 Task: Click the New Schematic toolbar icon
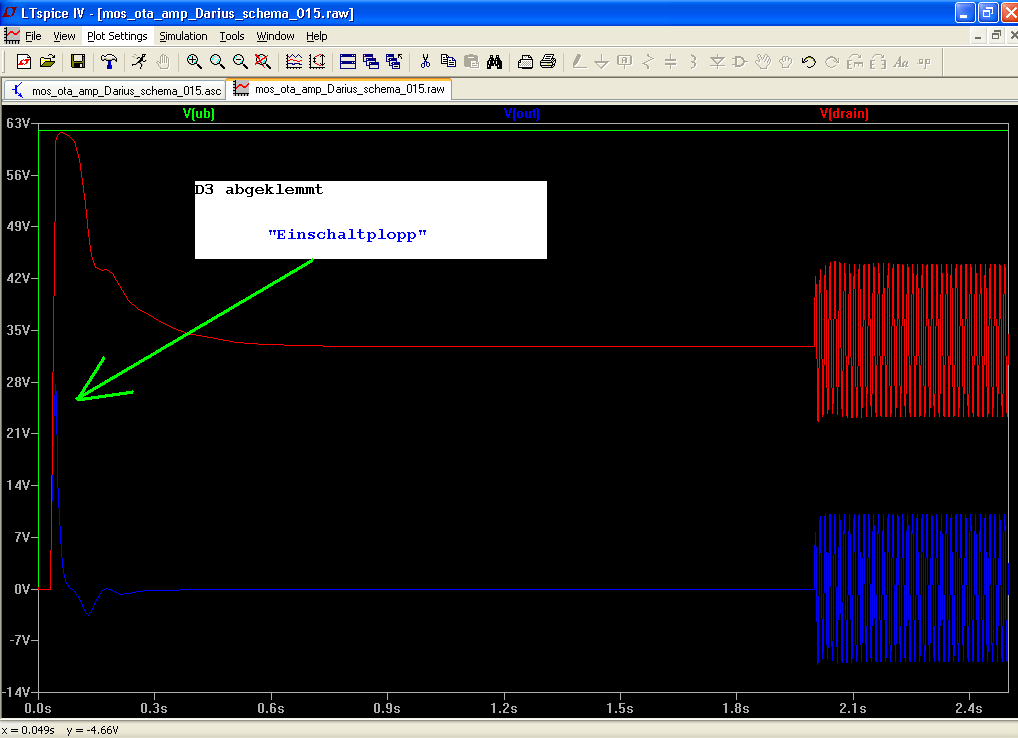(24, 62)
